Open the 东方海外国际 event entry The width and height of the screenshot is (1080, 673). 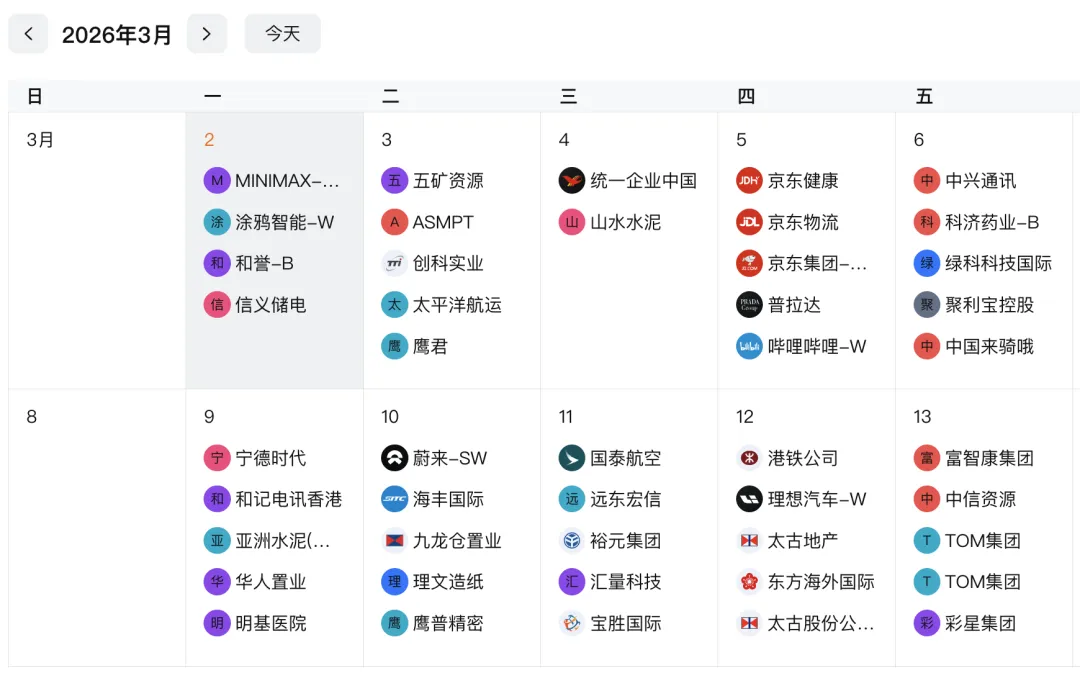806,582
